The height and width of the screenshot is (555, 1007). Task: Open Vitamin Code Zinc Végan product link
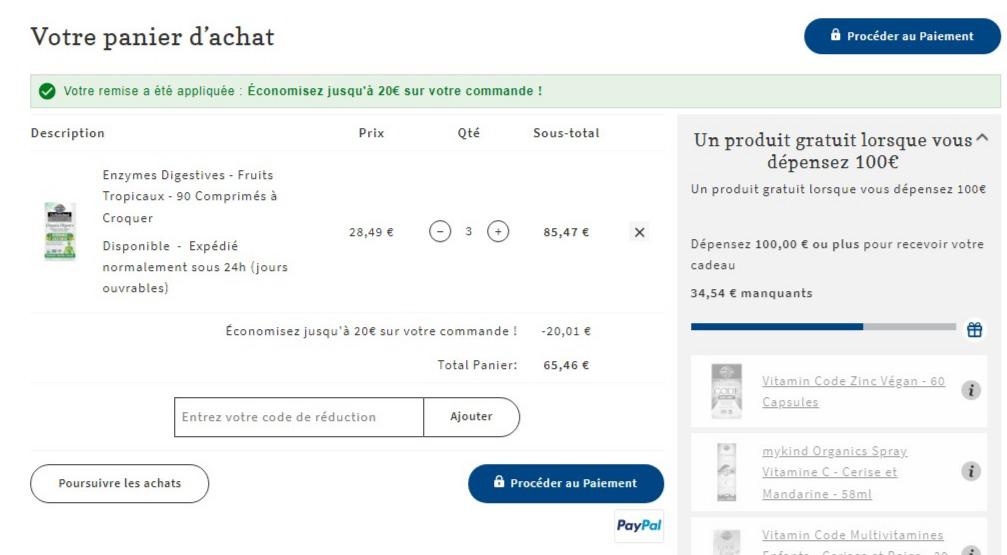click(x=854, y=391)
